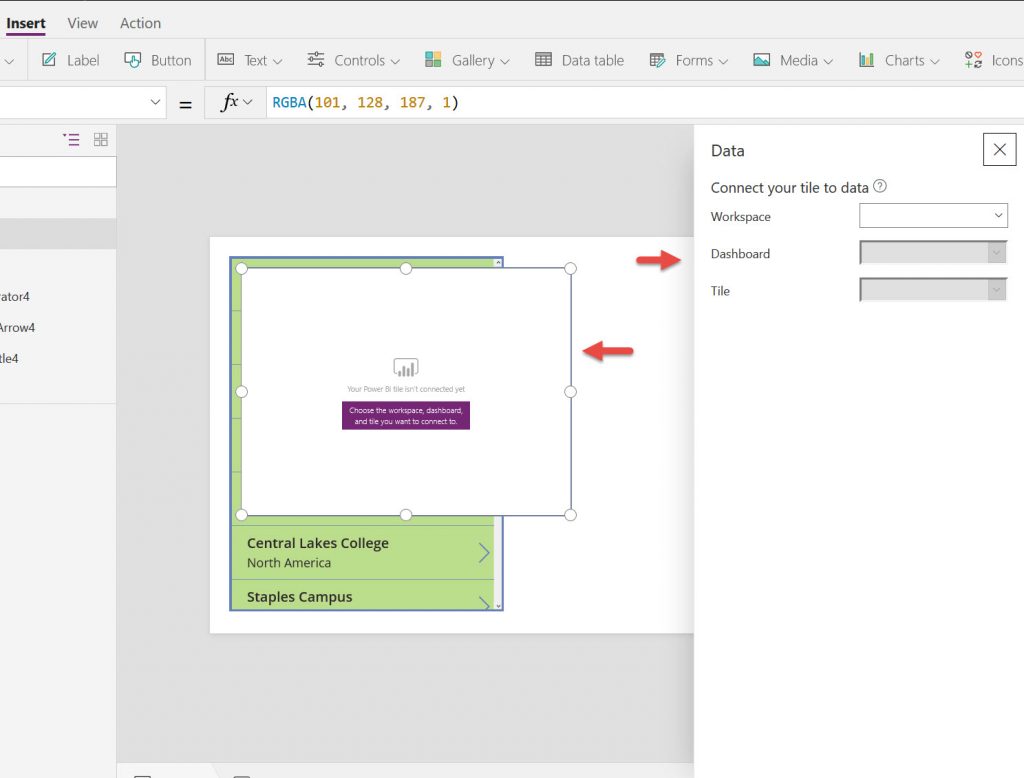This screenshot has height=778, width=1024.
Task: Switch to the Action tab
Action: [140, 23]
